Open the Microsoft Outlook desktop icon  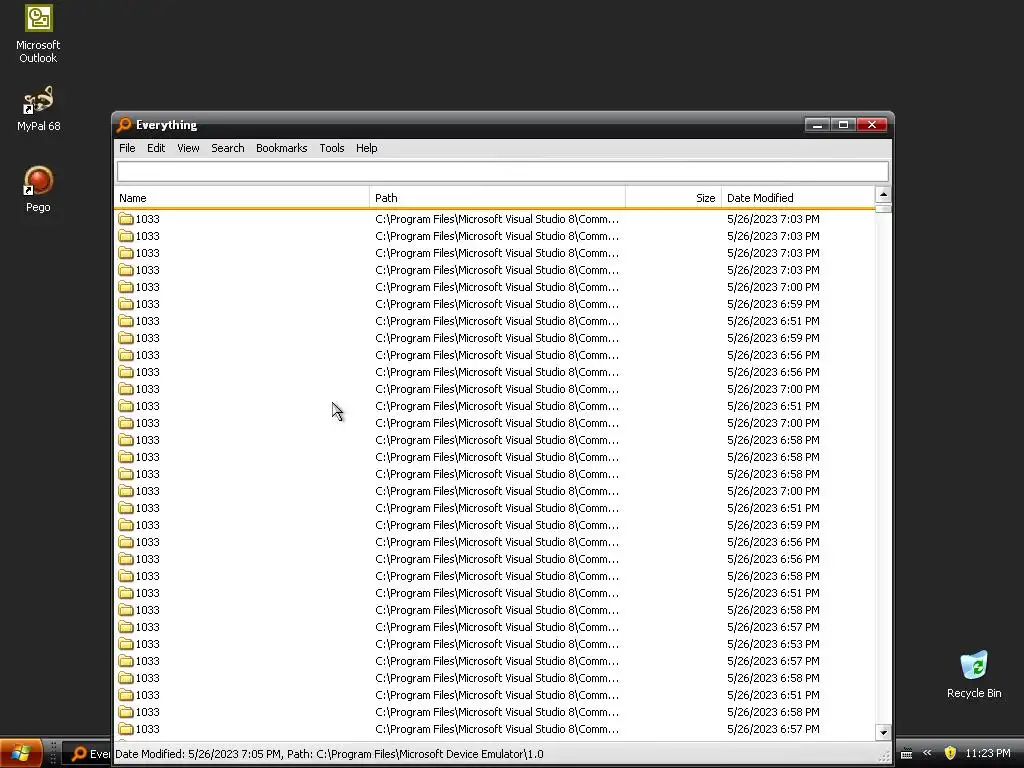[38, 34]
